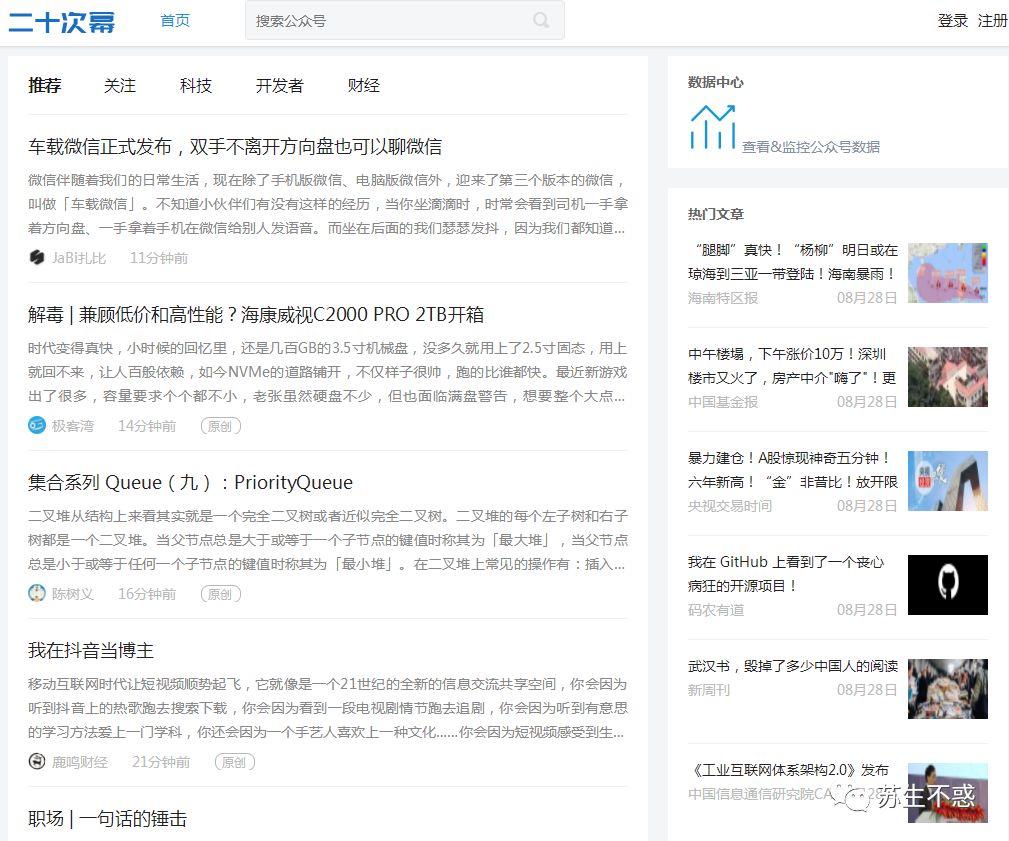Open hot article 暴力建仓！A股惊现神奇五分钟
This screenshot has height=841, width=1009.
coord(792,470)
